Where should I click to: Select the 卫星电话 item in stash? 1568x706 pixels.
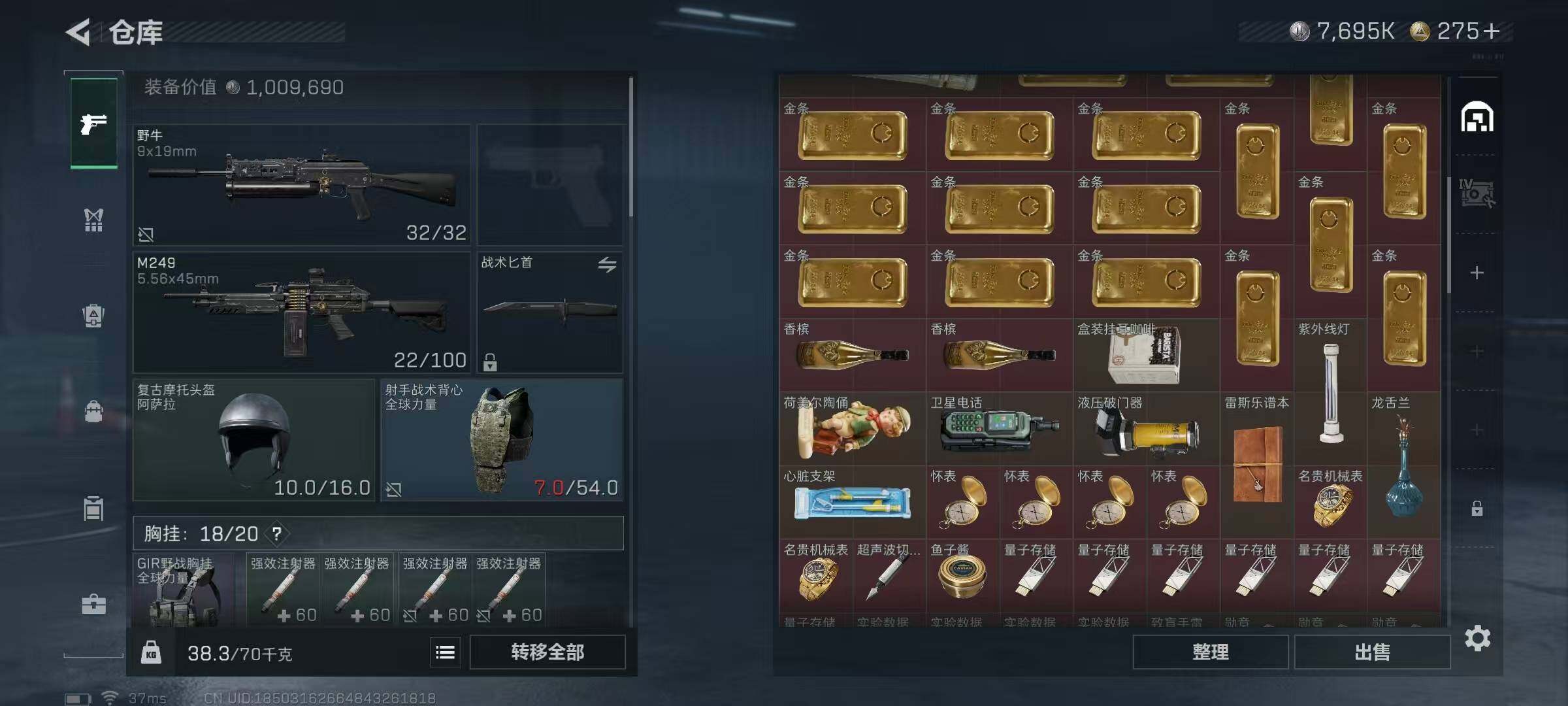click(x=1000, y=428)
